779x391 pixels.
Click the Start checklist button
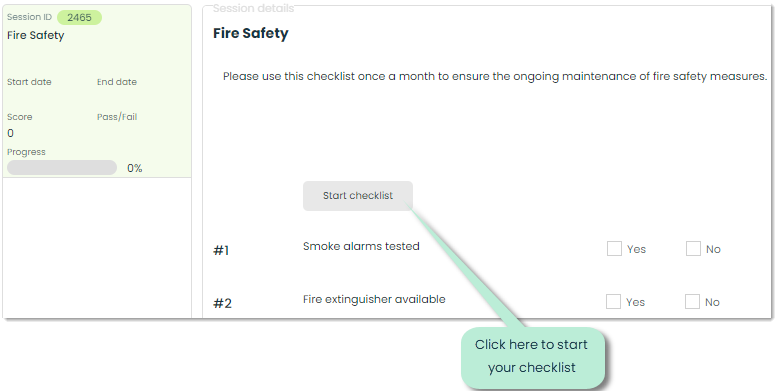click(x=358, y=196)
